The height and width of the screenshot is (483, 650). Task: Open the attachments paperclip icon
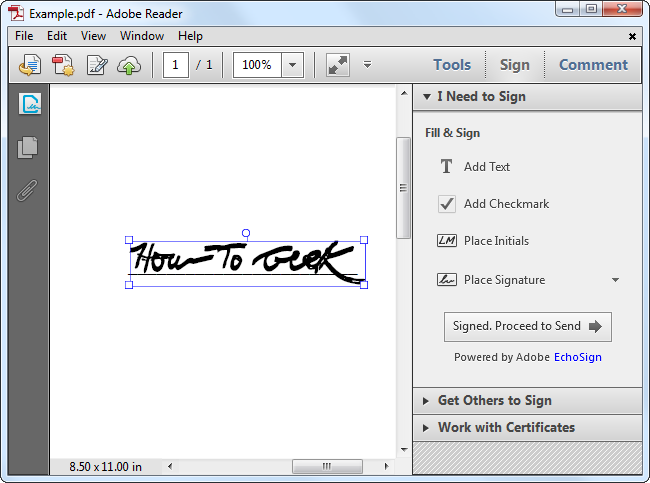coord(27,190)
